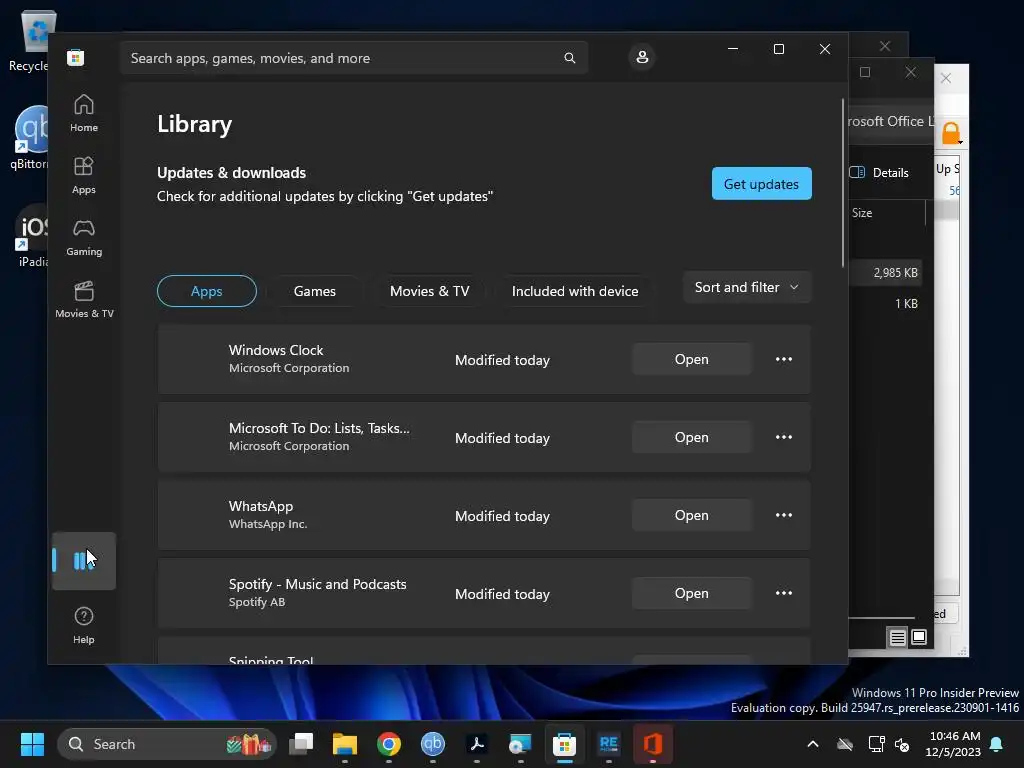Open more options for WhatsApp
The height and width of the screenshot is (768, 1024).
point(784,515)
